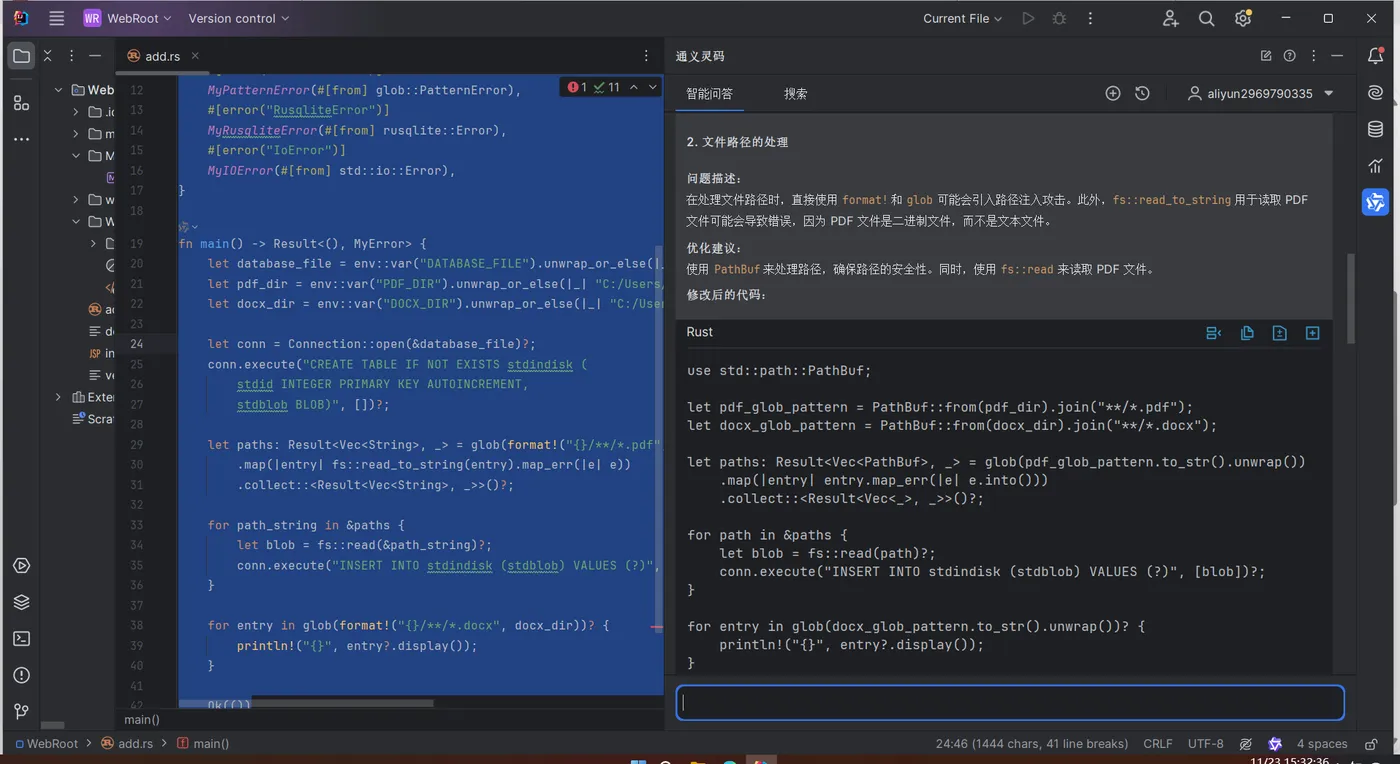
Task: Open the Git tool window
Action: point(21,712)
